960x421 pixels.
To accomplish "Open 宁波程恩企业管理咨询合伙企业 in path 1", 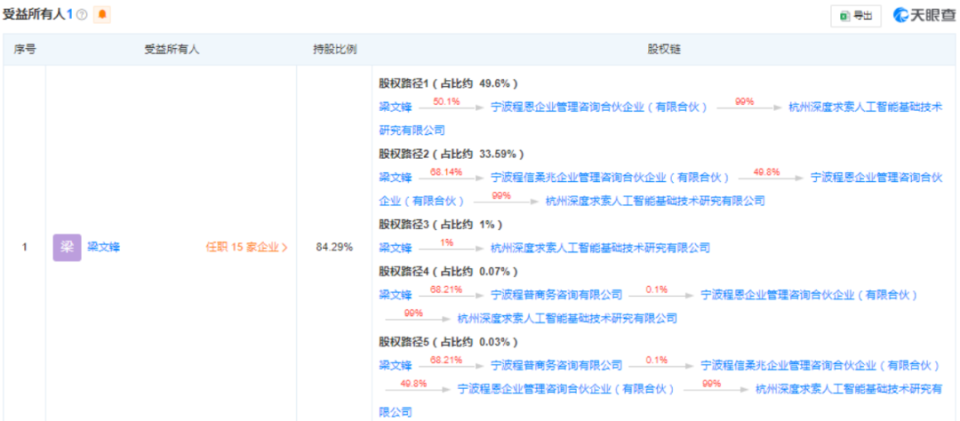I will 599,106.
